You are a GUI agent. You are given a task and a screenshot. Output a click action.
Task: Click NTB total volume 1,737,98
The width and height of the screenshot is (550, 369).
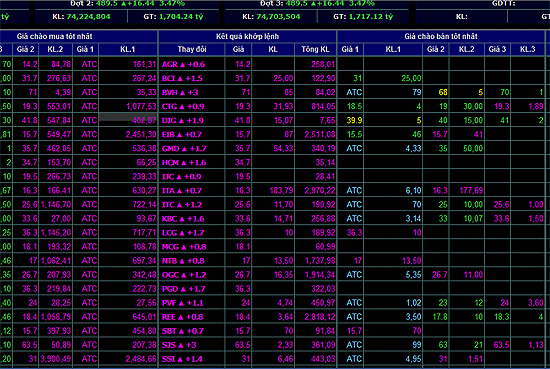(320, 261)
